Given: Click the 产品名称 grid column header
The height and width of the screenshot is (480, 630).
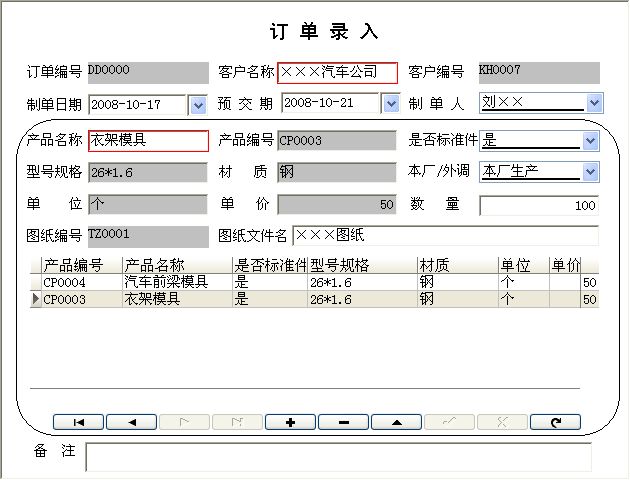Looking at the screenshot, I should coord(177,266).
